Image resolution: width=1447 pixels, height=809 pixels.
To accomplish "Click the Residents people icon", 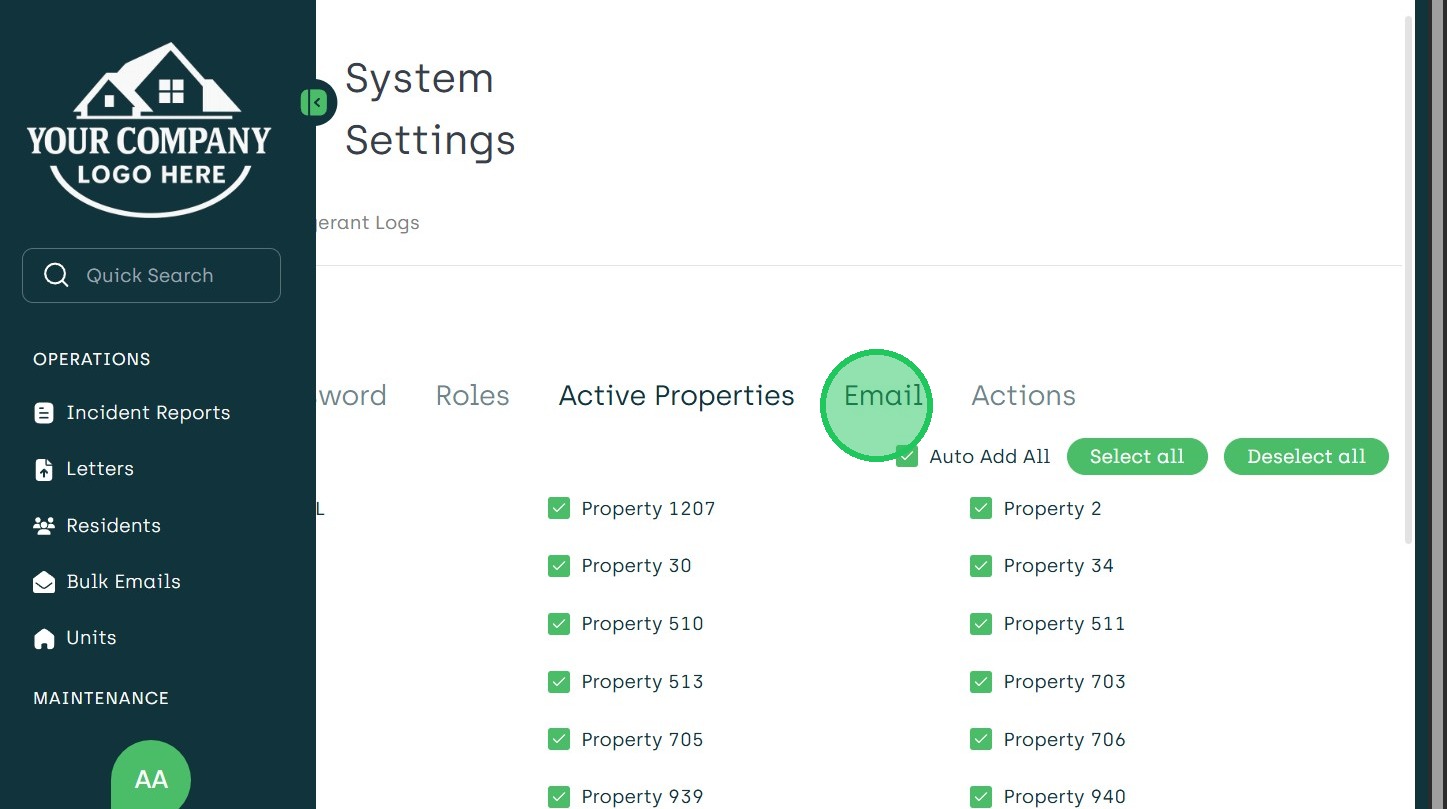I will point(44,526).
